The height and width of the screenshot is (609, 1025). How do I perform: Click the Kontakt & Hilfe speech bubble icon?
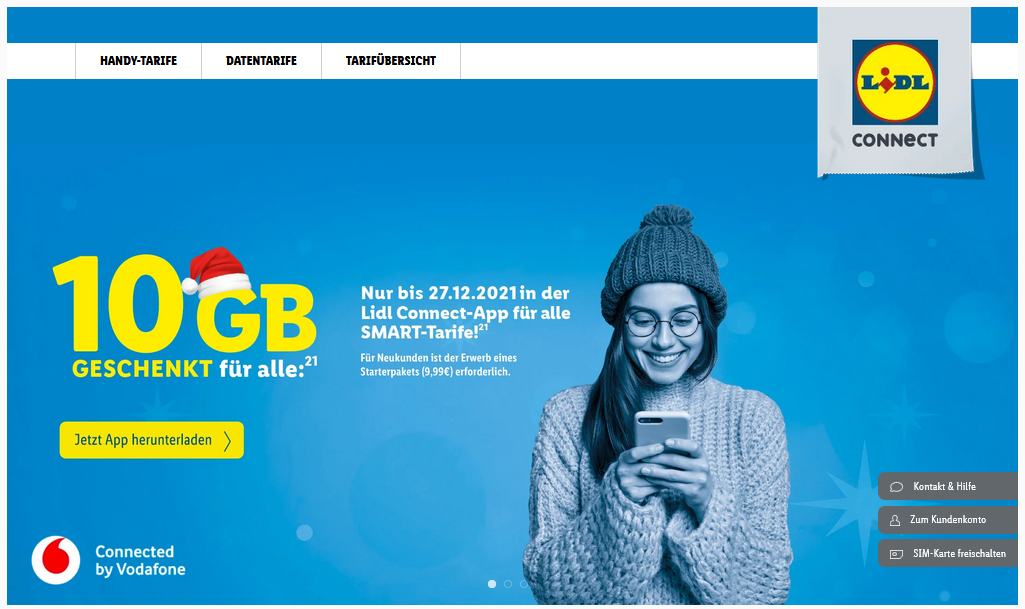(896, 487)
